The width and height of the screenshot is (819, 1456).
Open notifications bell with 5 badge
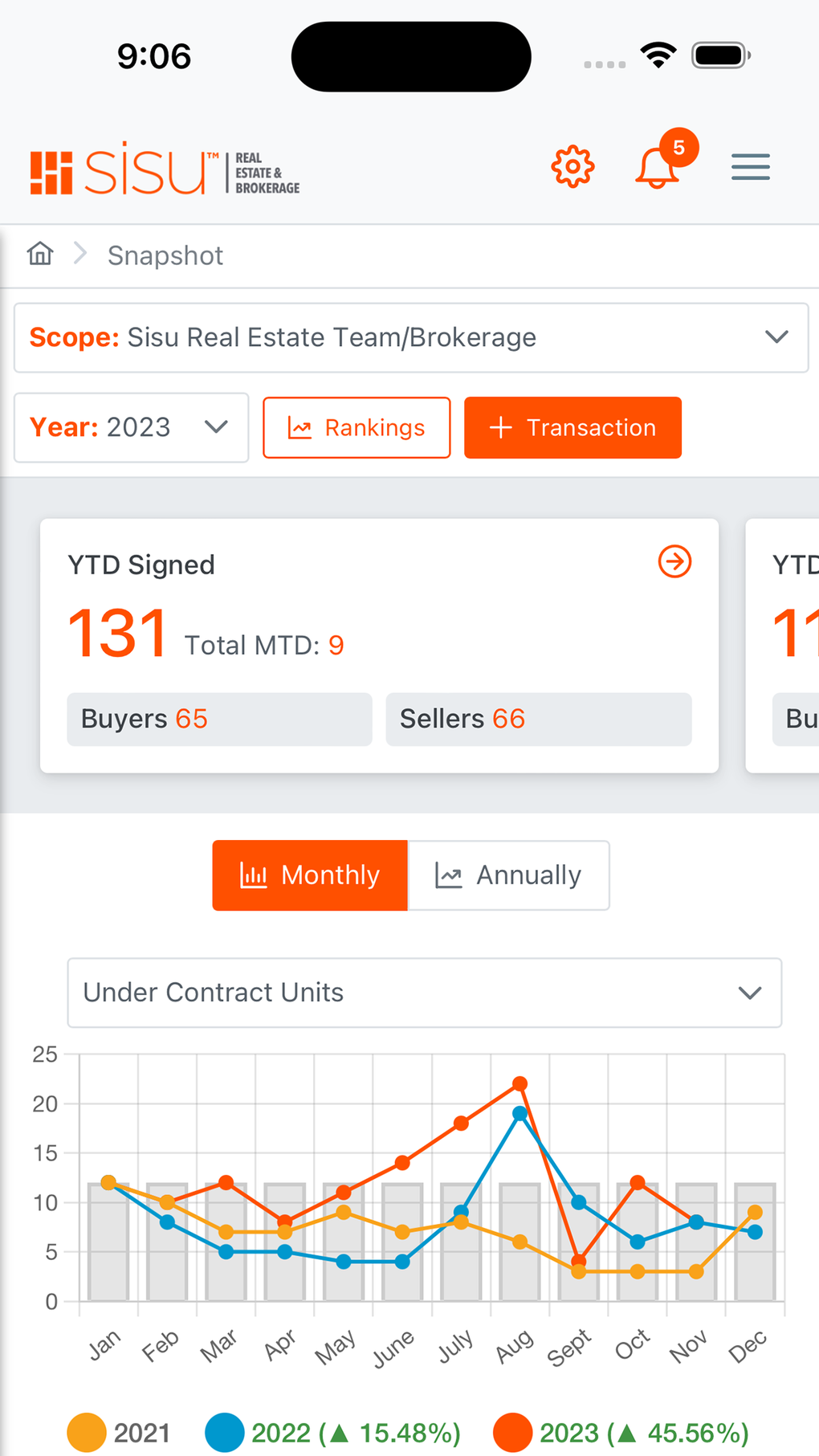(x=658, y=167)
